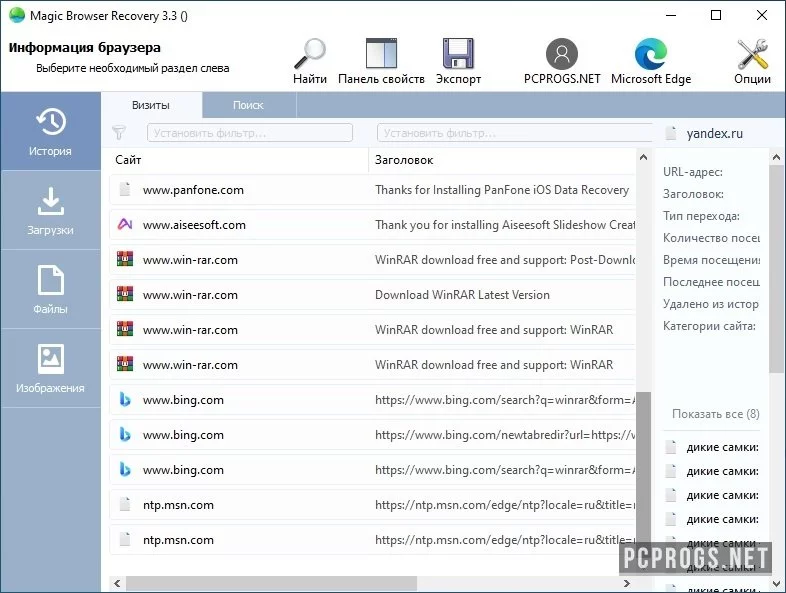
Task: Click the filter funnel icon
Action: pyautogui.click(x=119, y=133)
